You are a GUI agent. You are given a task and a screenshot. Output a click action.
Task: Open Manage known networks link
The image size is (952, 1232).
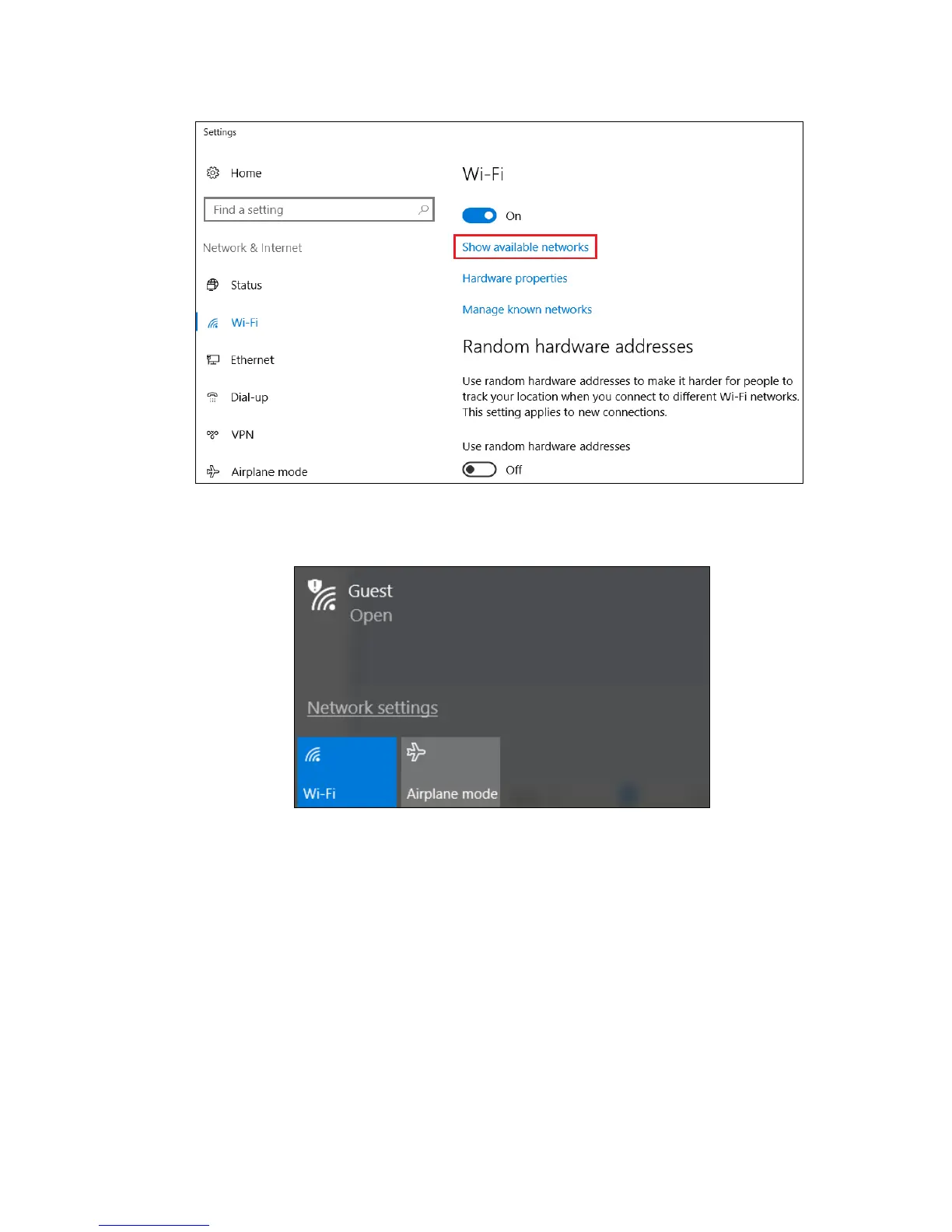tap(527, 310)
